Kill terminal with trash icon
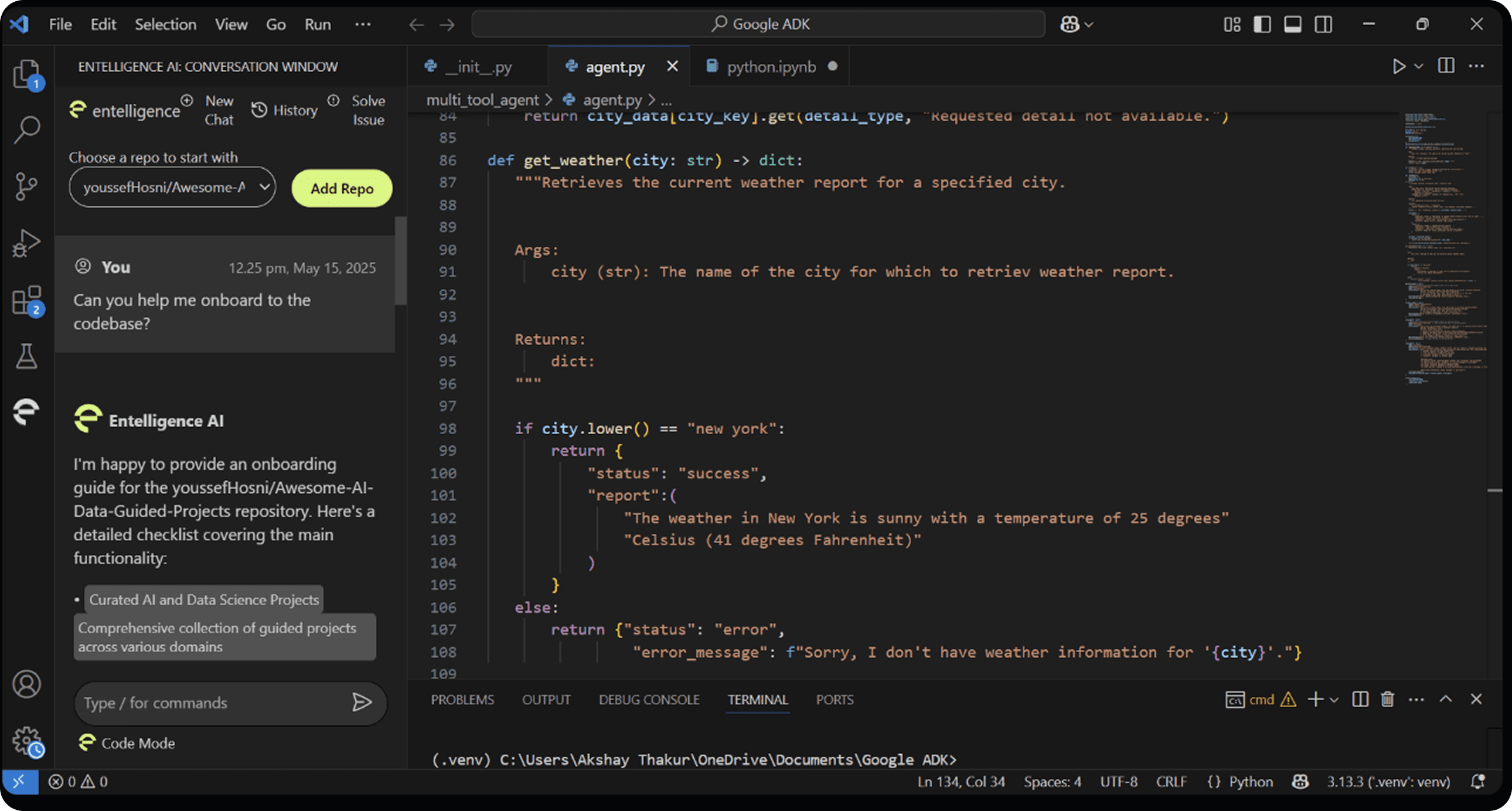This screenshot has height=811, width=1512. pos(1387,699)
